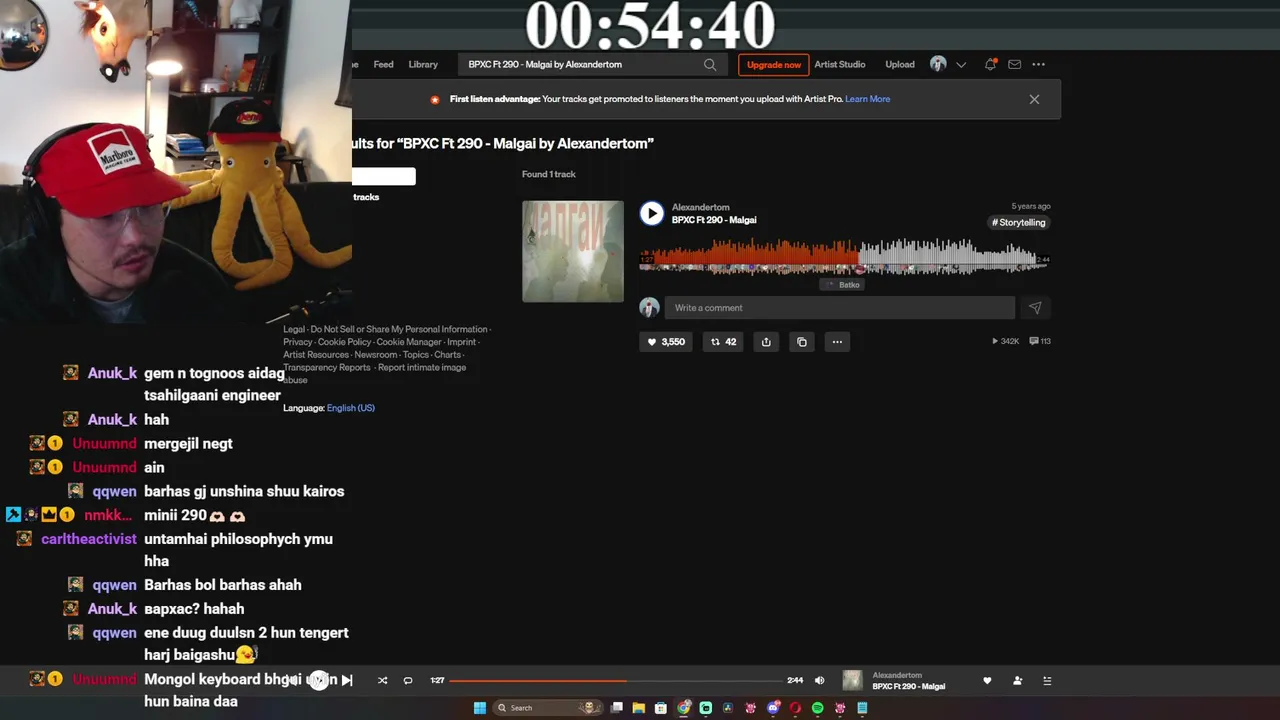This screenshot has width=1280, height=720.
Task: Open More options on the Malgai track
Action: [x=838, y=342]
